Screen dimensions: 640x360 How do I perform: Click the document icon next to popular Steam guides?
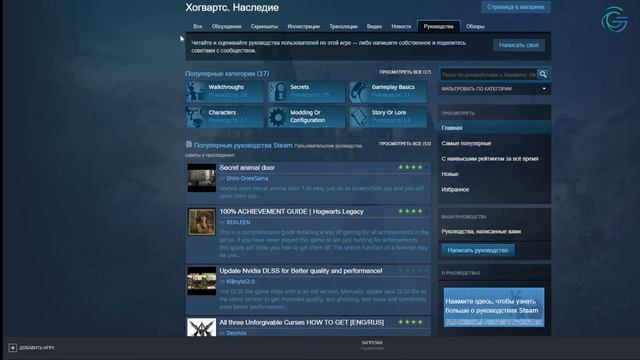(x=189, y=144)
